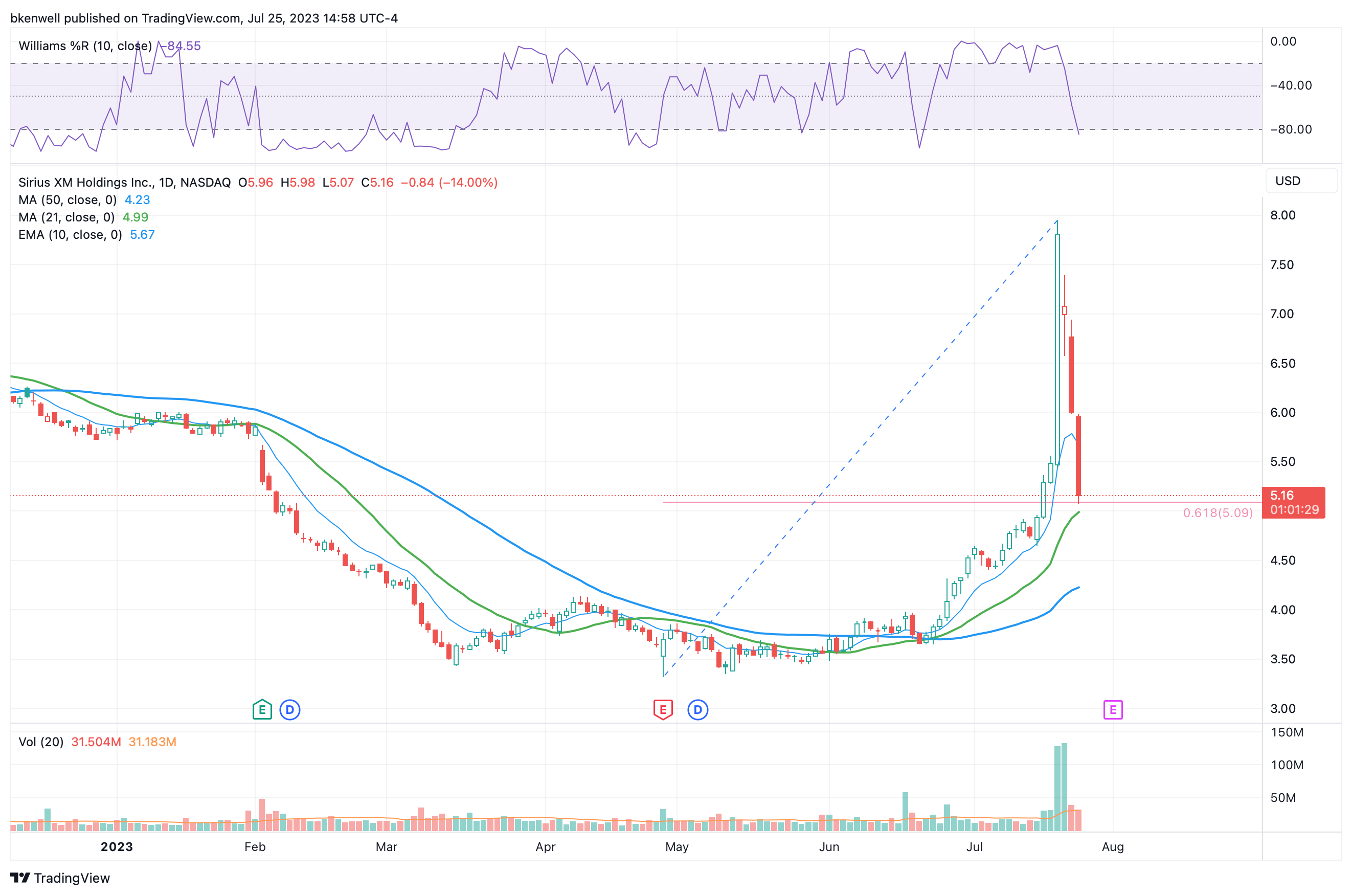This screenshot has height=896, width=1352.
Task: Click the Vol (20) indicator legend
Action: tap(40, 742)
